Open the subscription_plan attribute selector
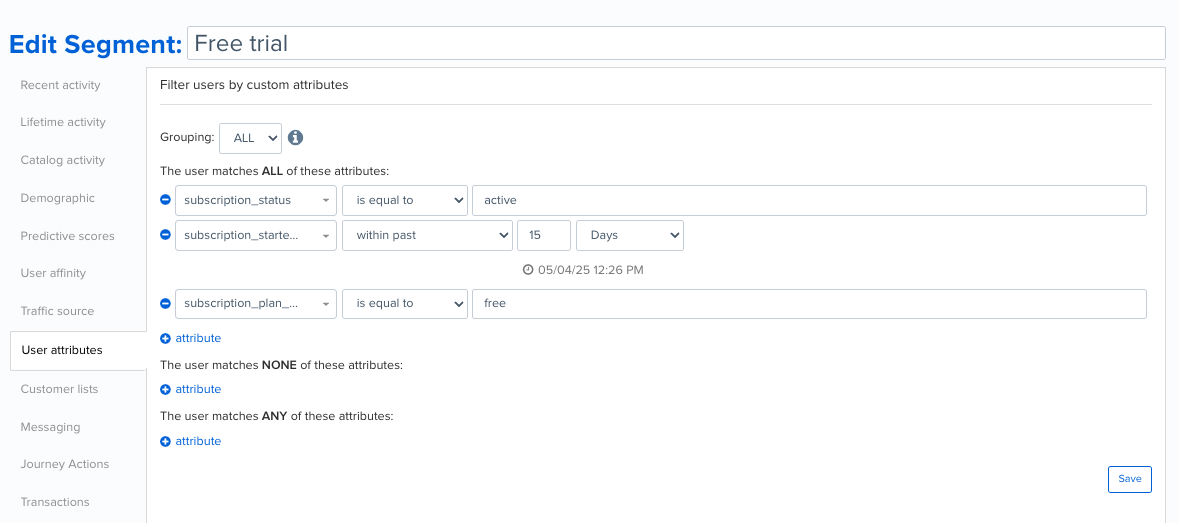This screenshot has width=1178, height=523. click(x=255, y=304)
